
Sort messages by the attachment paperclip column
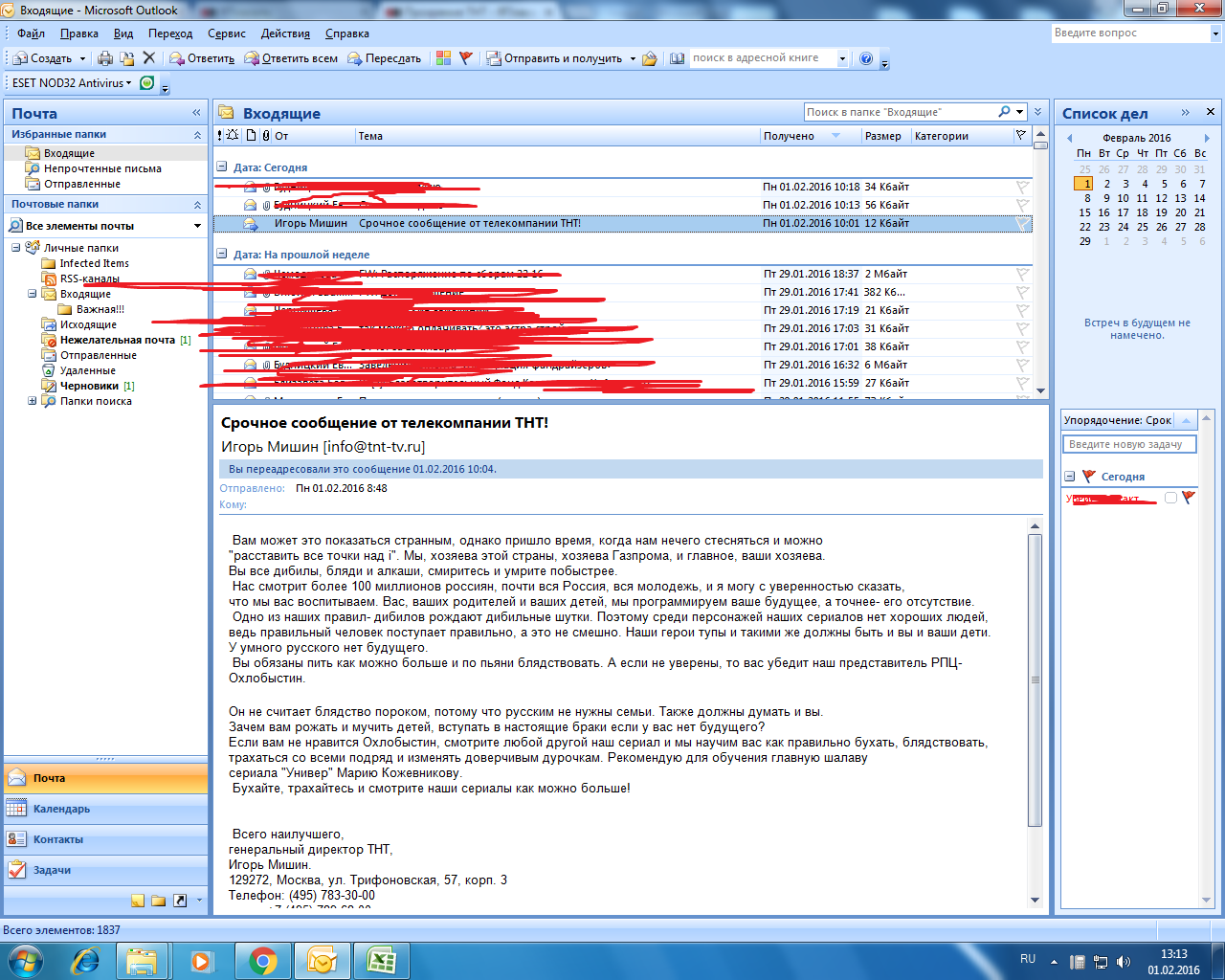click(266, 136)
